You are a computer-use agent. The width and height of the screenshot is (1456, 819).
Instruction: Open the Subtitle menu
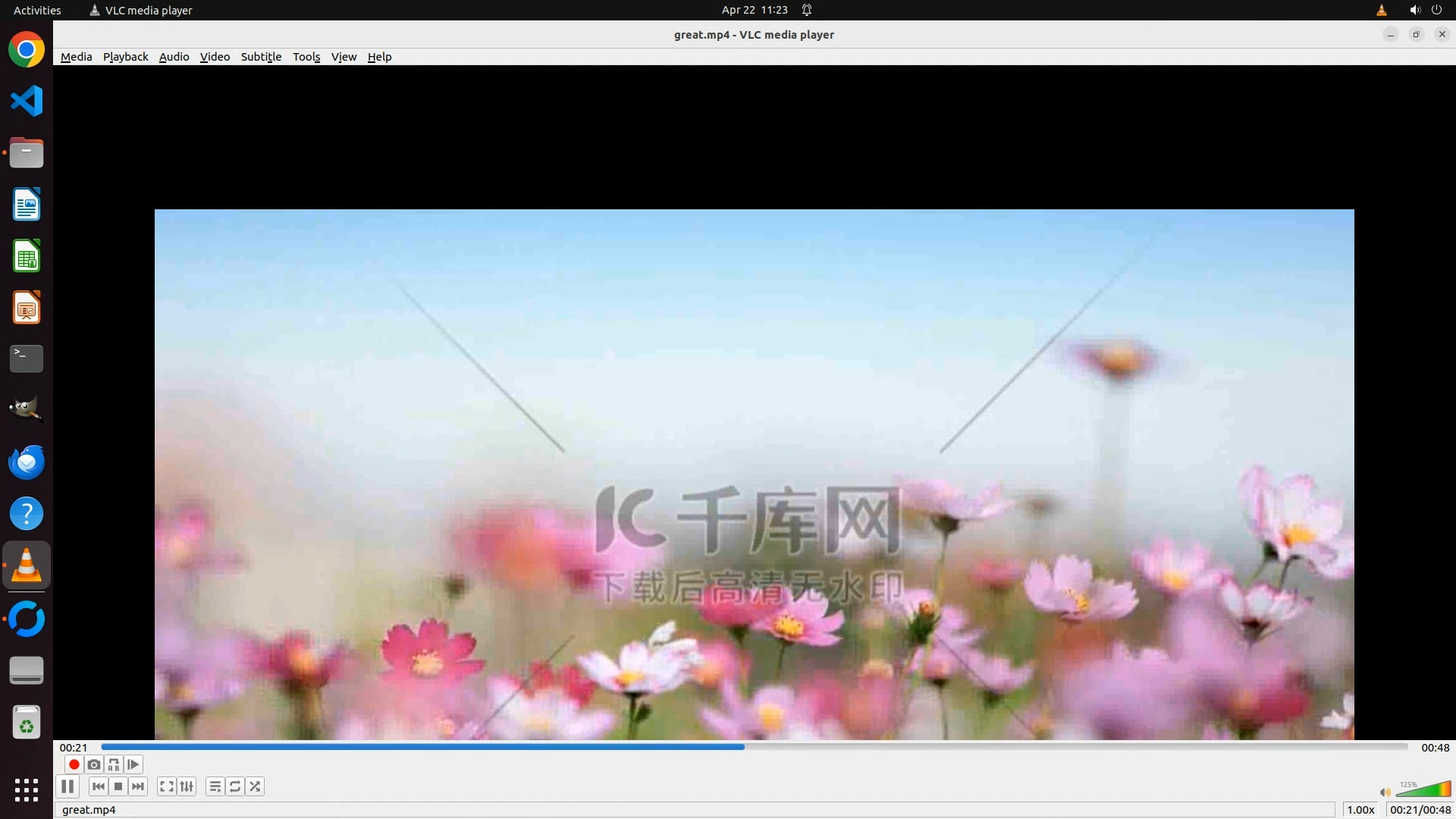click(x=261, y=57)
